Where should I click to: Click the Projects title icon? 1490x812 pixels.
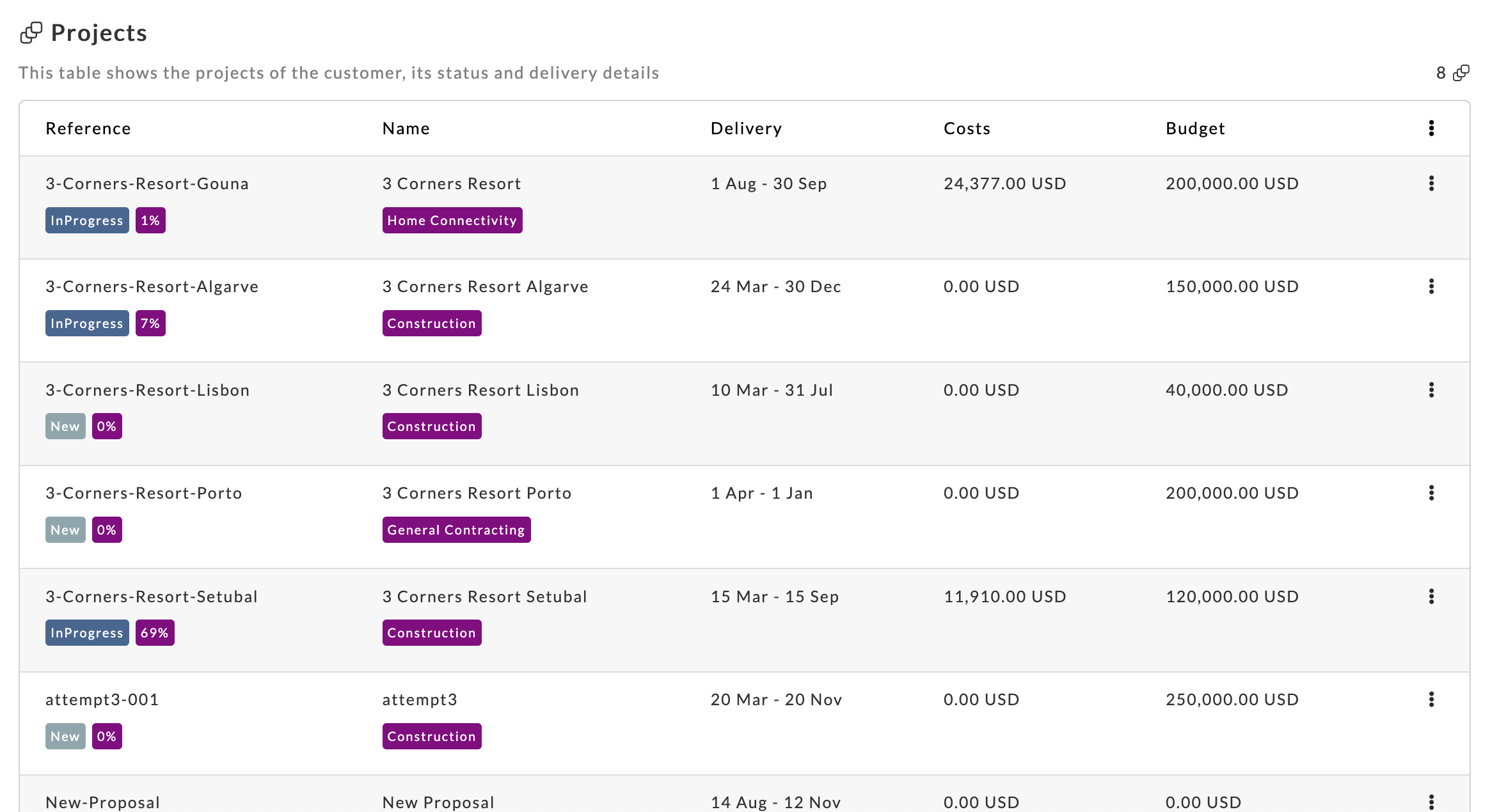point(31,33)
